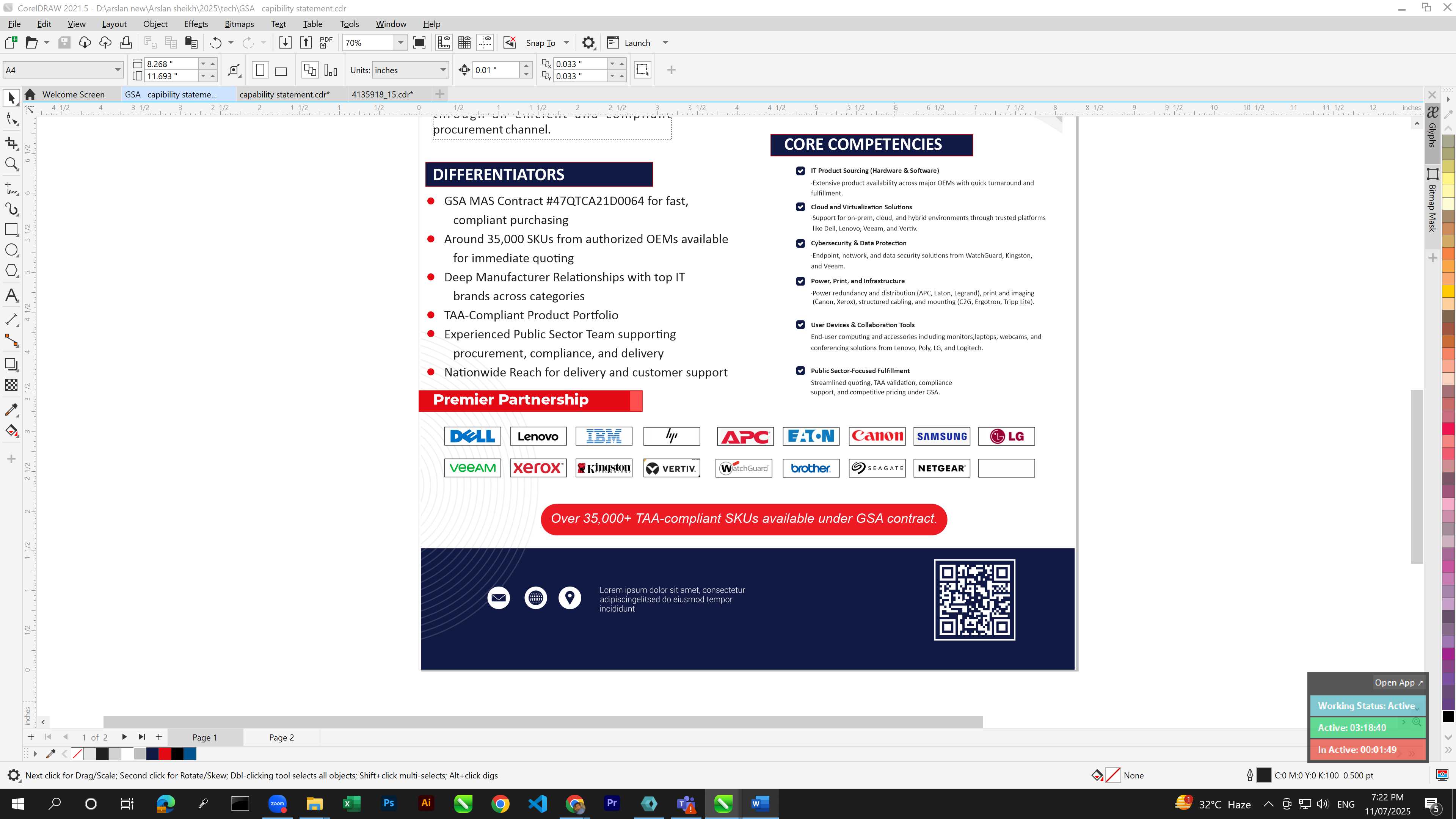Toggle Show Grid button
Viewport: 1456px width, 819px height.
pos(464,42)
